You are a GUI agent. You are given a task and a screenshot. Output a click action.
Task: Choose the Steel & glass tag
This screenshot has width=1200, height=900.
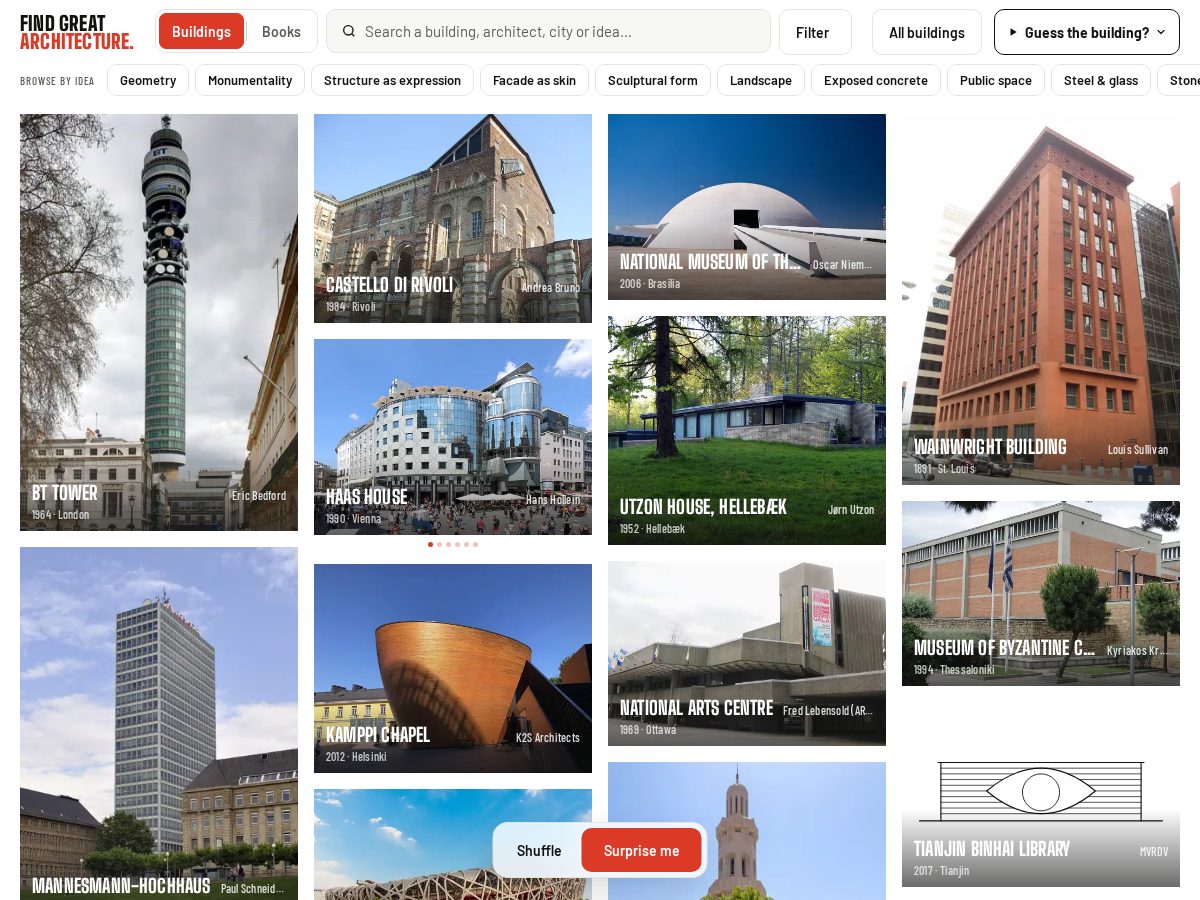(1101, 80)
